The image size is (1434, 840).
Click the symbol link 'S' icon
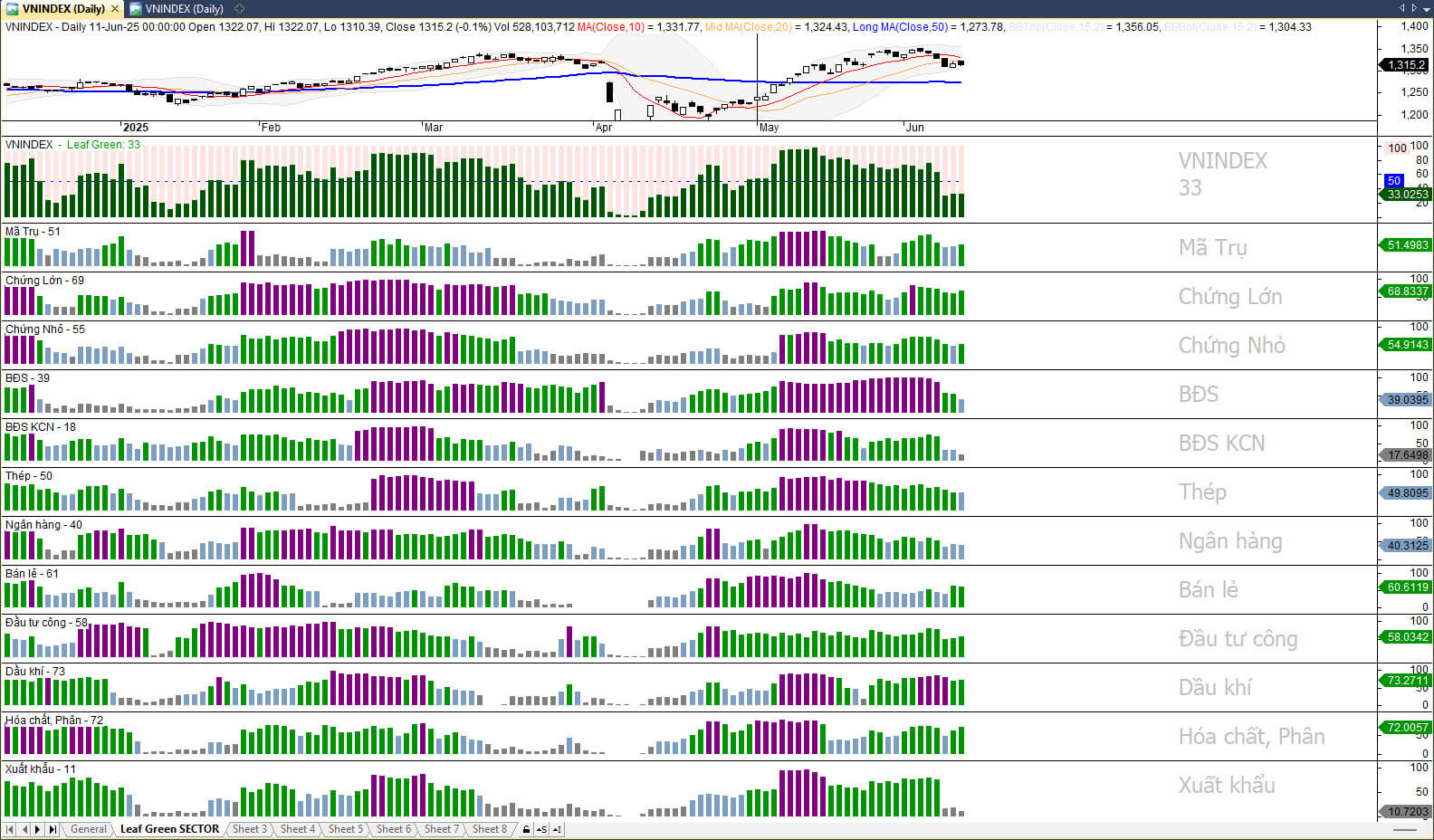[x=541, y=829]
